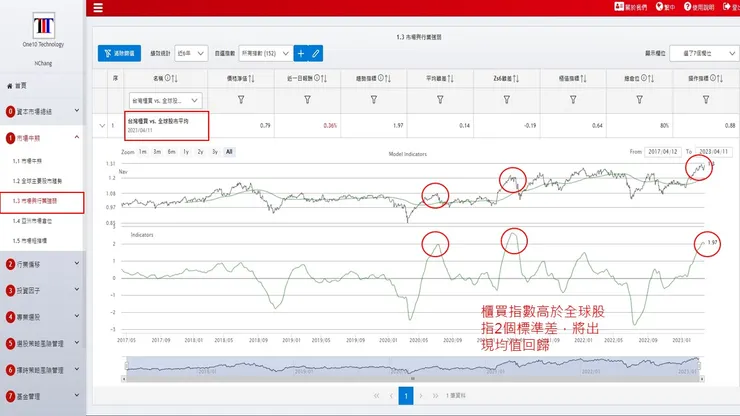Open the display-columns dropdown at top right
The height and width of the screenshot is (416, 740).
click(704, 53)
